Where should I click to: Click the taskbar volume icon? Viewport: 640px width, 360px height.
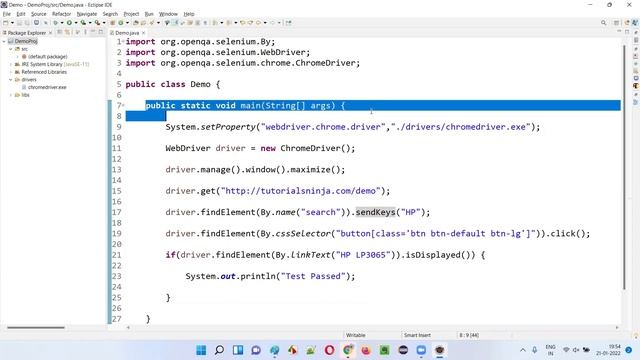pyautogui.click(x=576, y=350)
